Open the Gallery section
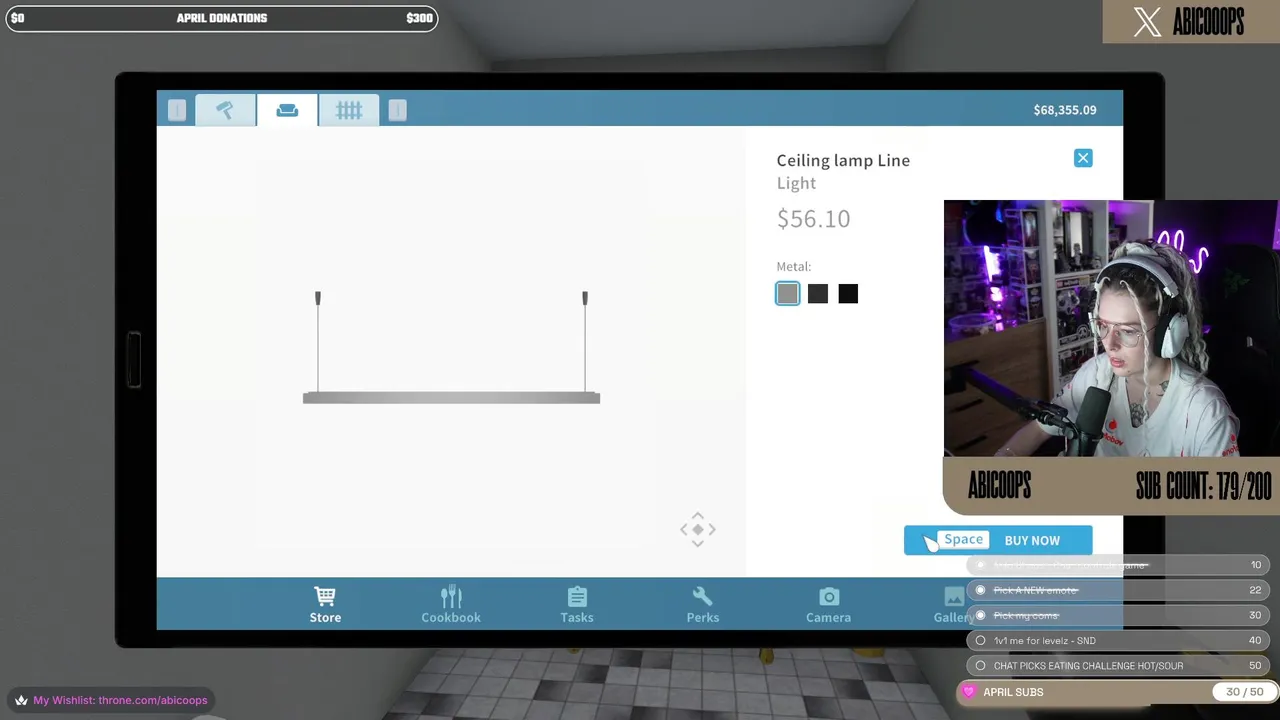 click(953, 605)
